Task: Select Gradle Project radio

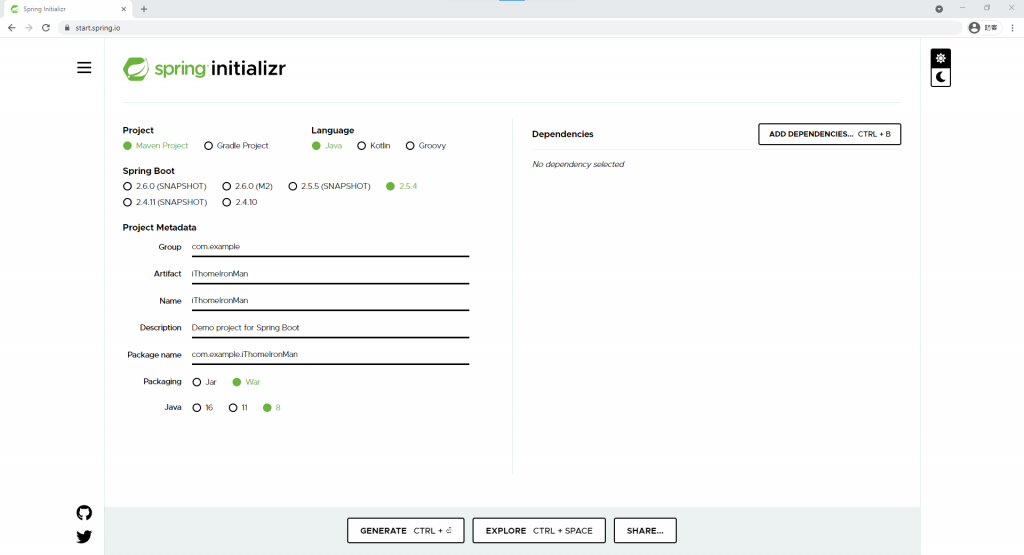Action: pyautogui.click(x=236, y=146)
